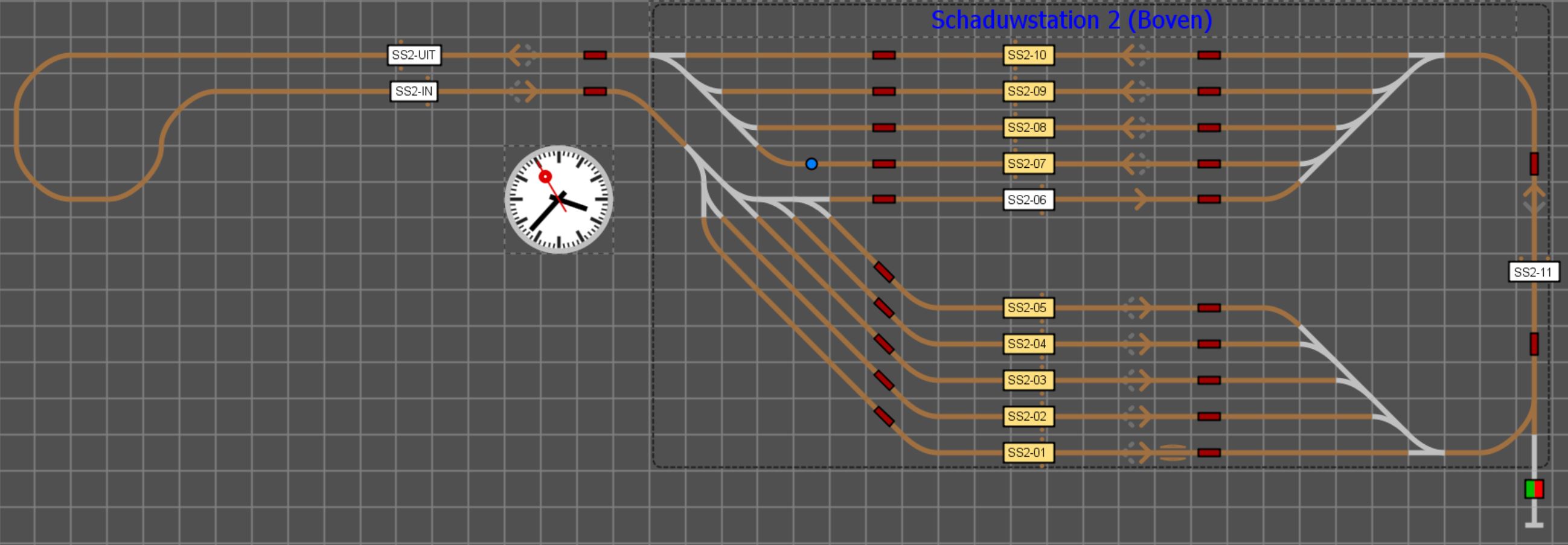Click direction arrow right of SS2-04

tap(1138, 344)
